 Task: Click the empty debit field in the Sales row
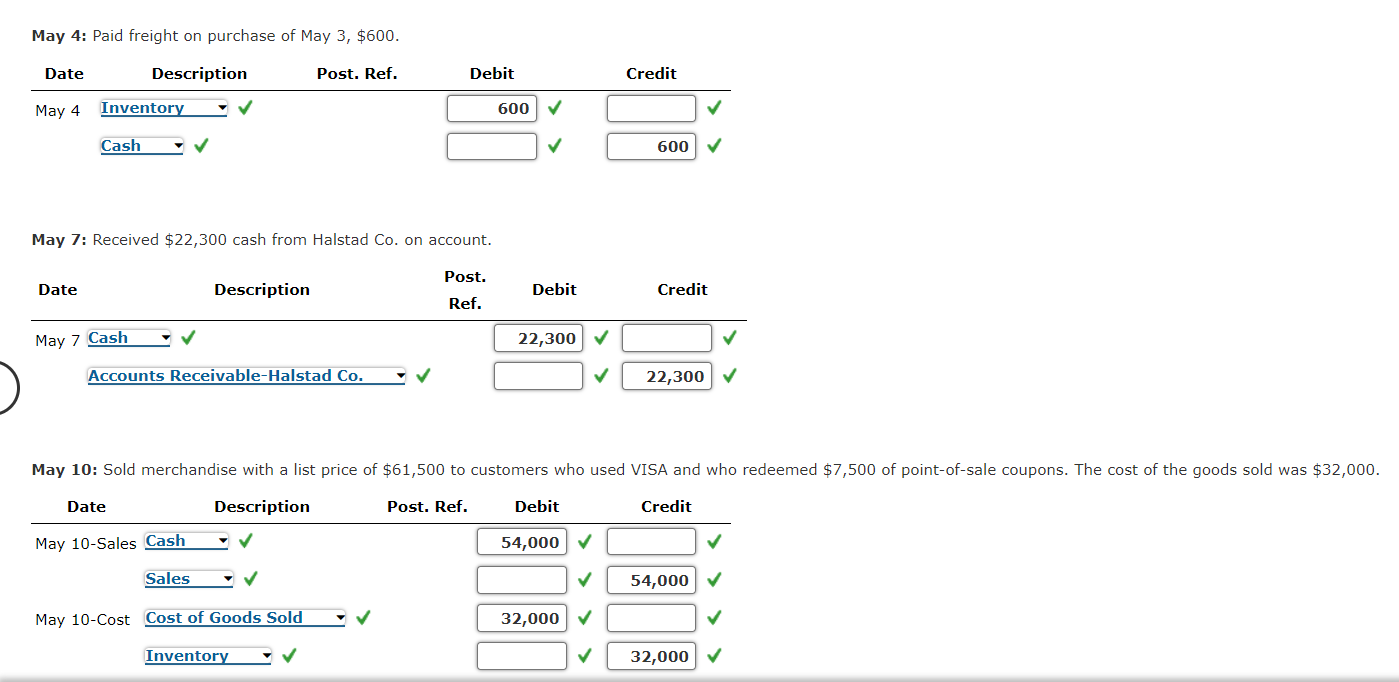click(521, 579)
